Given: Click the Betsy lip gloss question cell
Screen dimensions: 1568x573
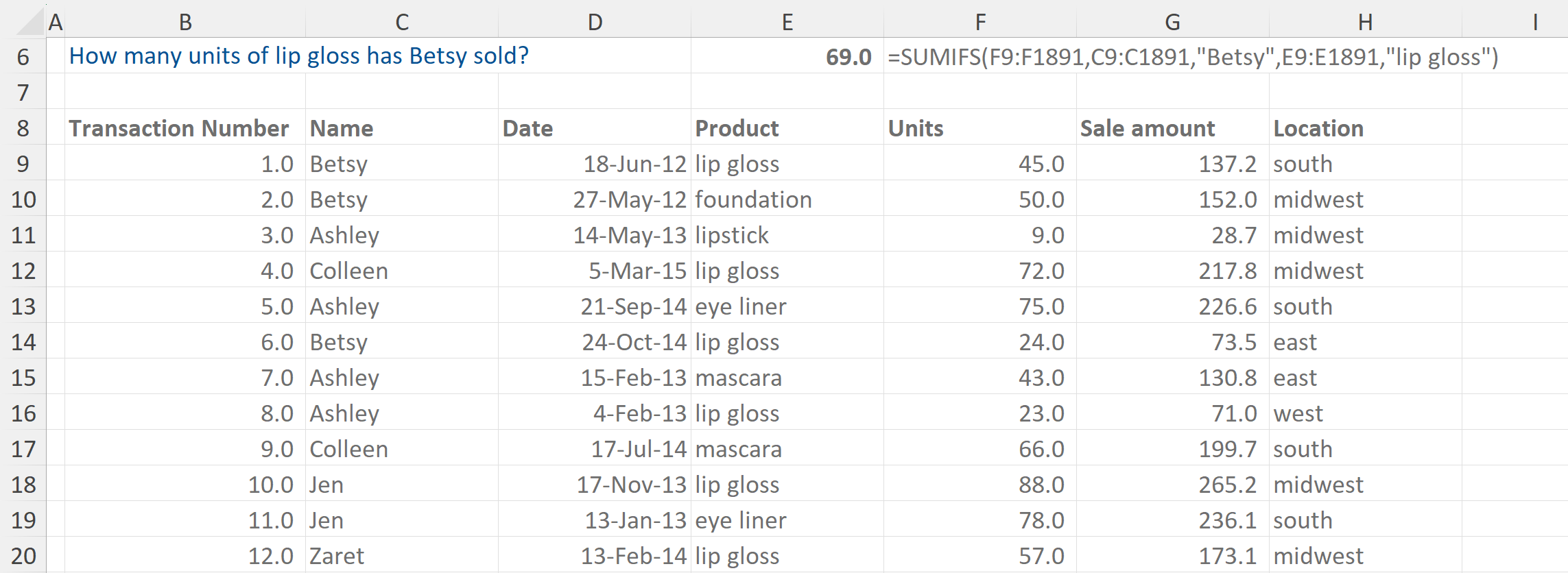Looking at the screenshot, I should pyautogui.click(x=299, y=56).
